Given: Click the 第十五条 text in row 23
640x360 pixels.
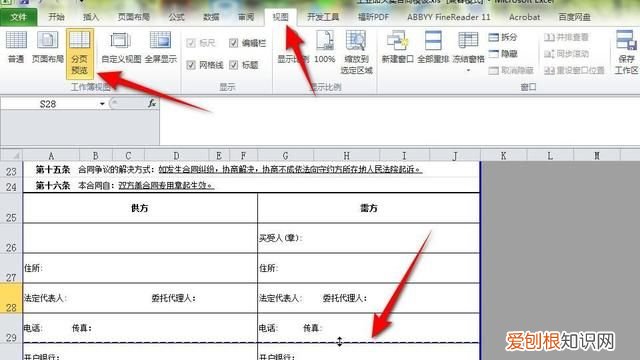Looking at the screenshot, I should (x=53, y=169).
